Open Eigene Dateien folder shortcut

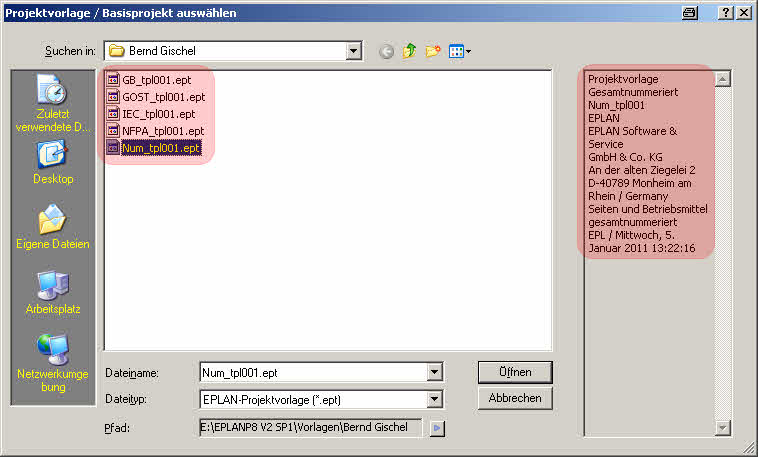(x=53, y=227)
